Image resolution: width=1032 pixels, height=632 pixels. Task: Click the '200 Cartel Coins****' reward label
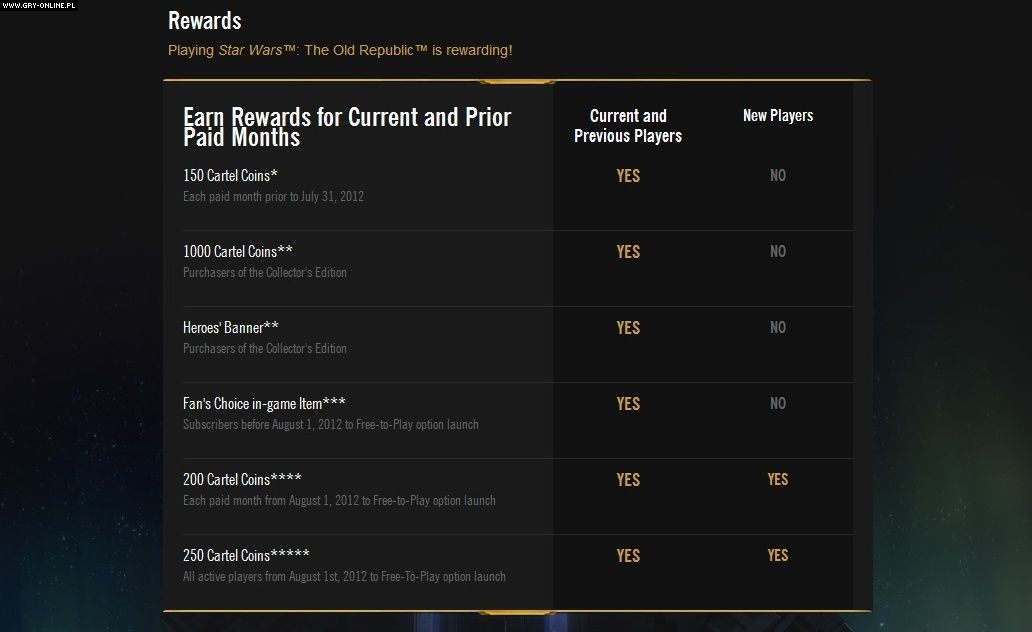coord(242,480)
